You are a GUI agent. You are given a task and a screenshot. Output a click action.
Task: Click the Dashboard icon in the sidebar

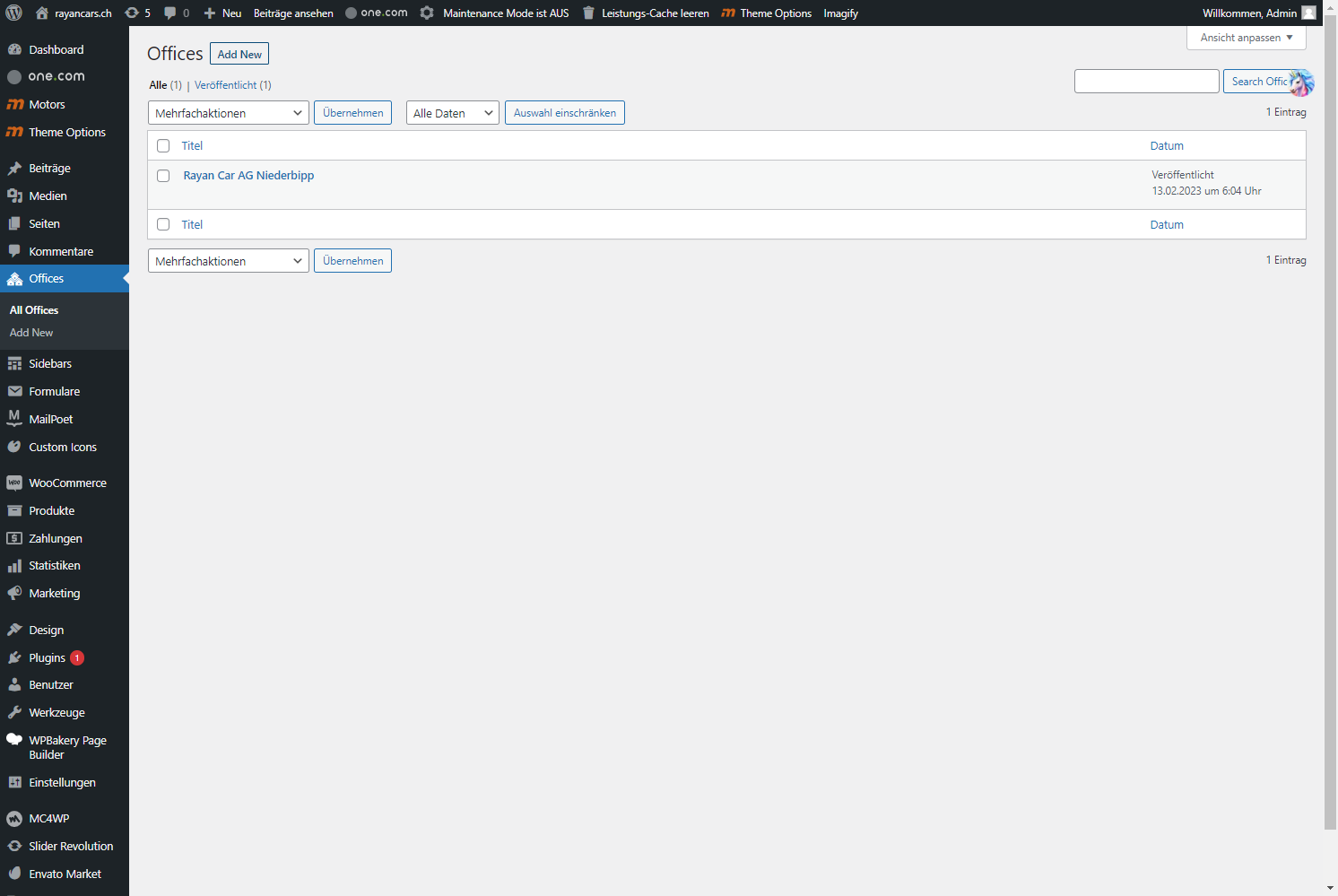14,49
